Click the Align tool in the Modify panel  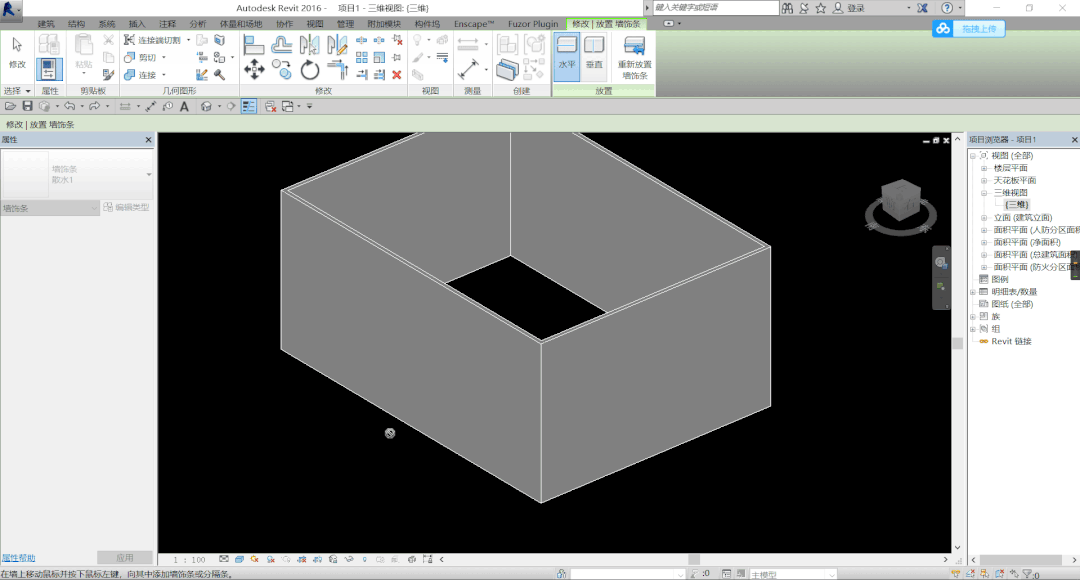(253, 45)
